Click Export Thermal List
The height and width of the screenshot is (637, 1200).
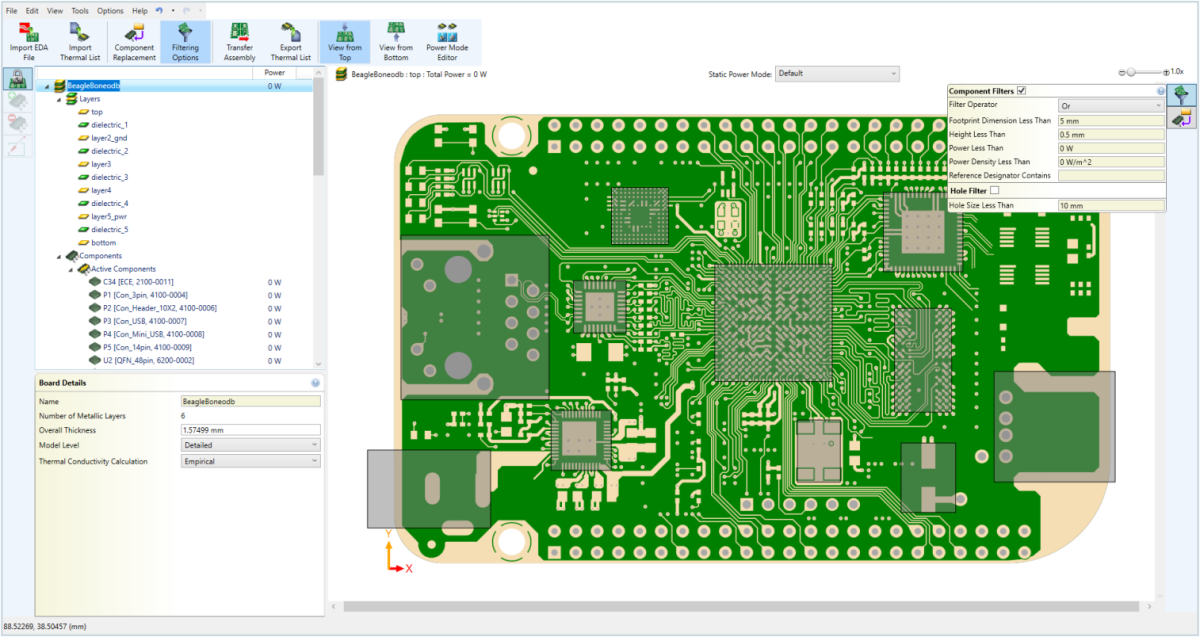point(290,42)
